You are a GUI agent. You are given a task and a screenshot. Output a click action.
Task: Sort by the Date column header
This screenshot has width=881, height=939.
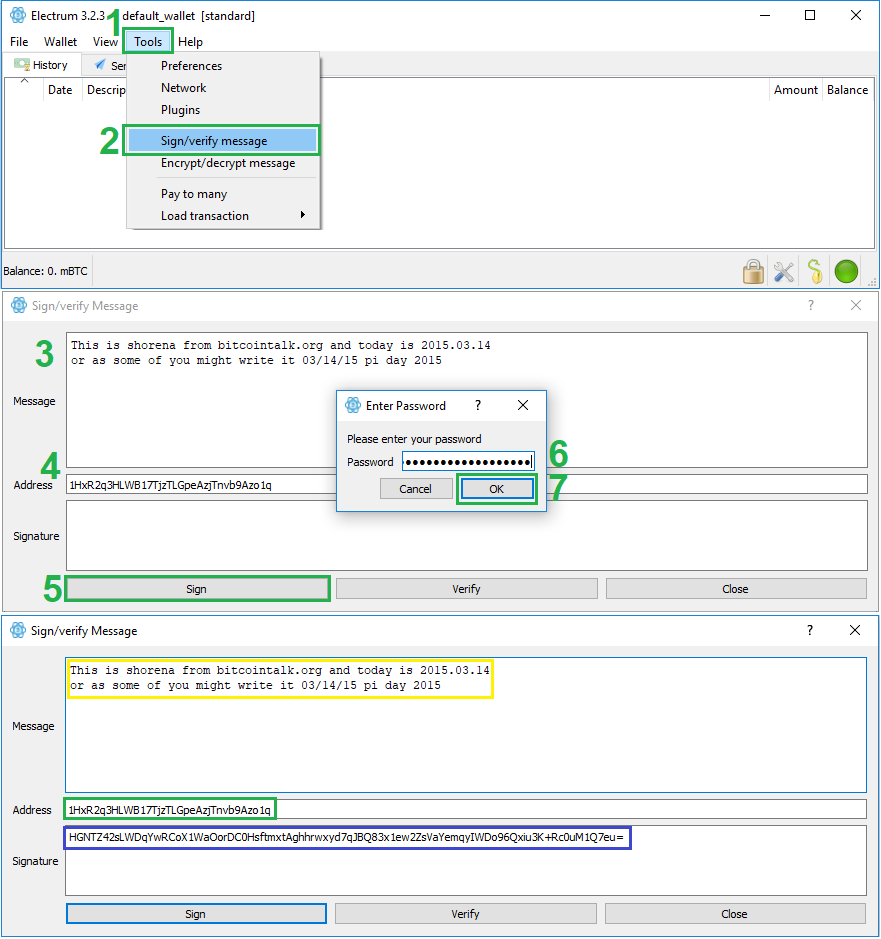coord(60,90)
